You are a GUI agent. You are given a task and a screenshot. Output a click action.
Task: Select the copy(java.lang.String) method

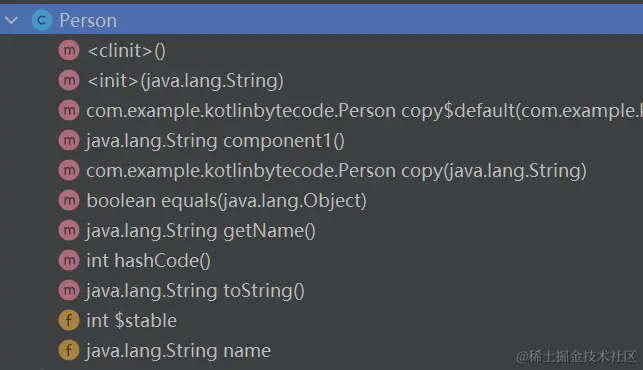click(336, 171)
